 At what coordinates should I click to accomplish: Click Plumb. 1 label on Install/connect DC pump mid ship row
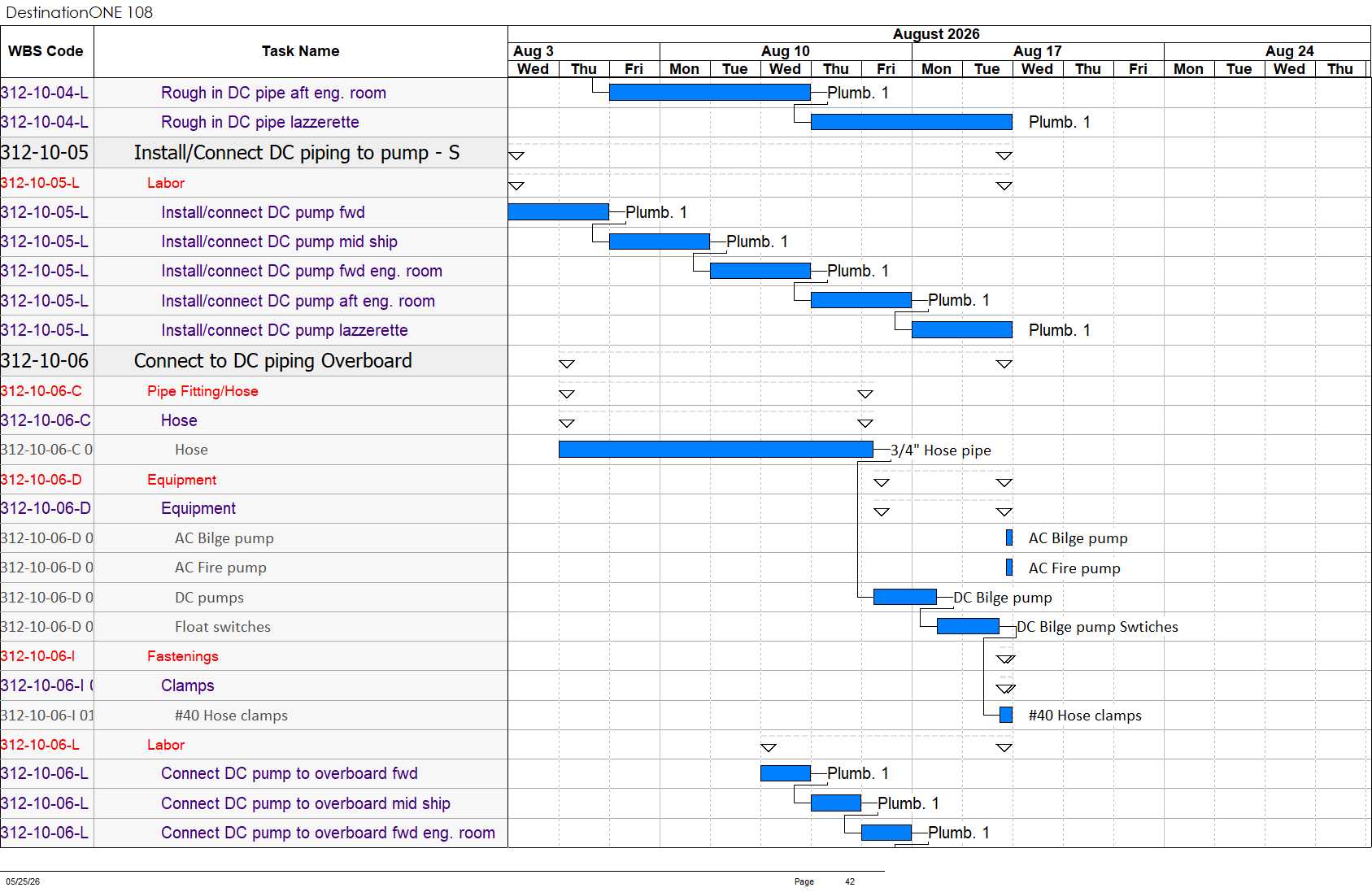coord(757,241)
